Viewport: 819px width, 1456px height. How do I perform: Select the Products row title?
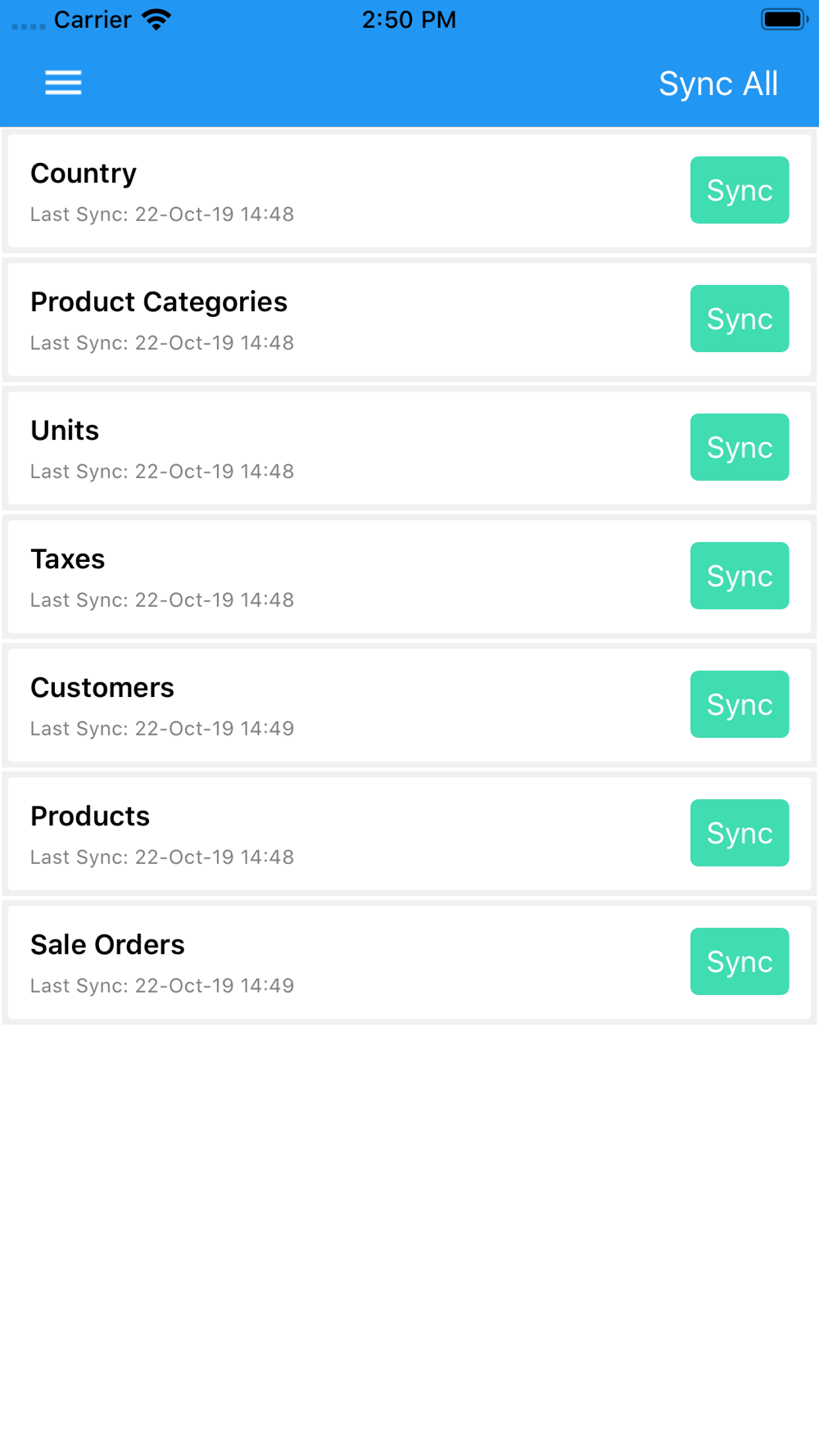(x=90, y=816)
